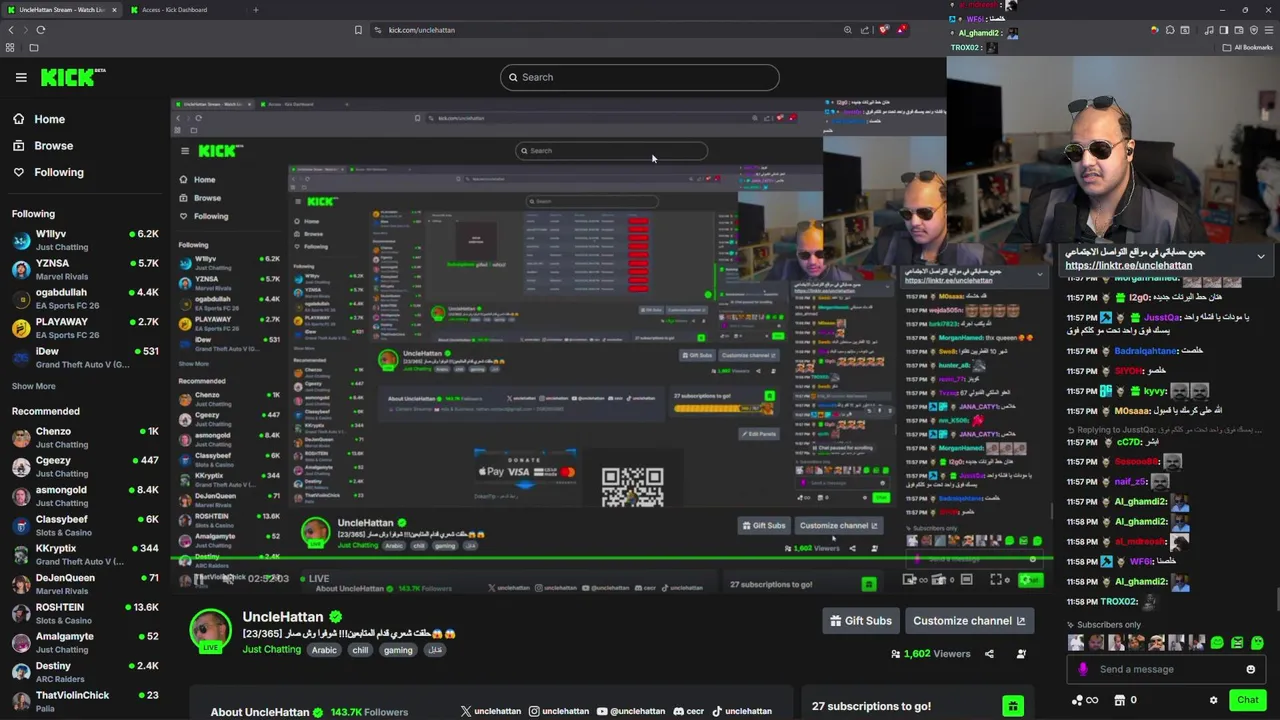1280x720 pixels.
Task: Click the UncleHattan live avatar
Action: pos(210,632)
